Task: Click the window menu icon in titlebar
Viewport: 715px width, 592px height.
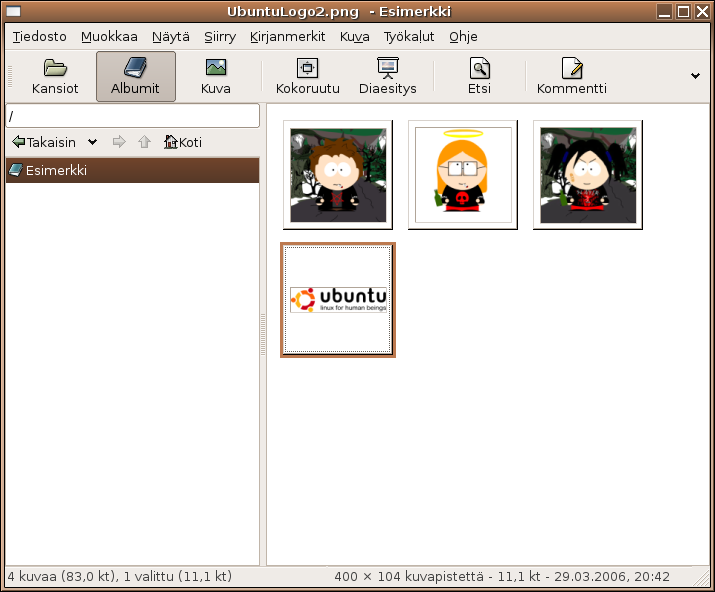Action: (13, 11)
